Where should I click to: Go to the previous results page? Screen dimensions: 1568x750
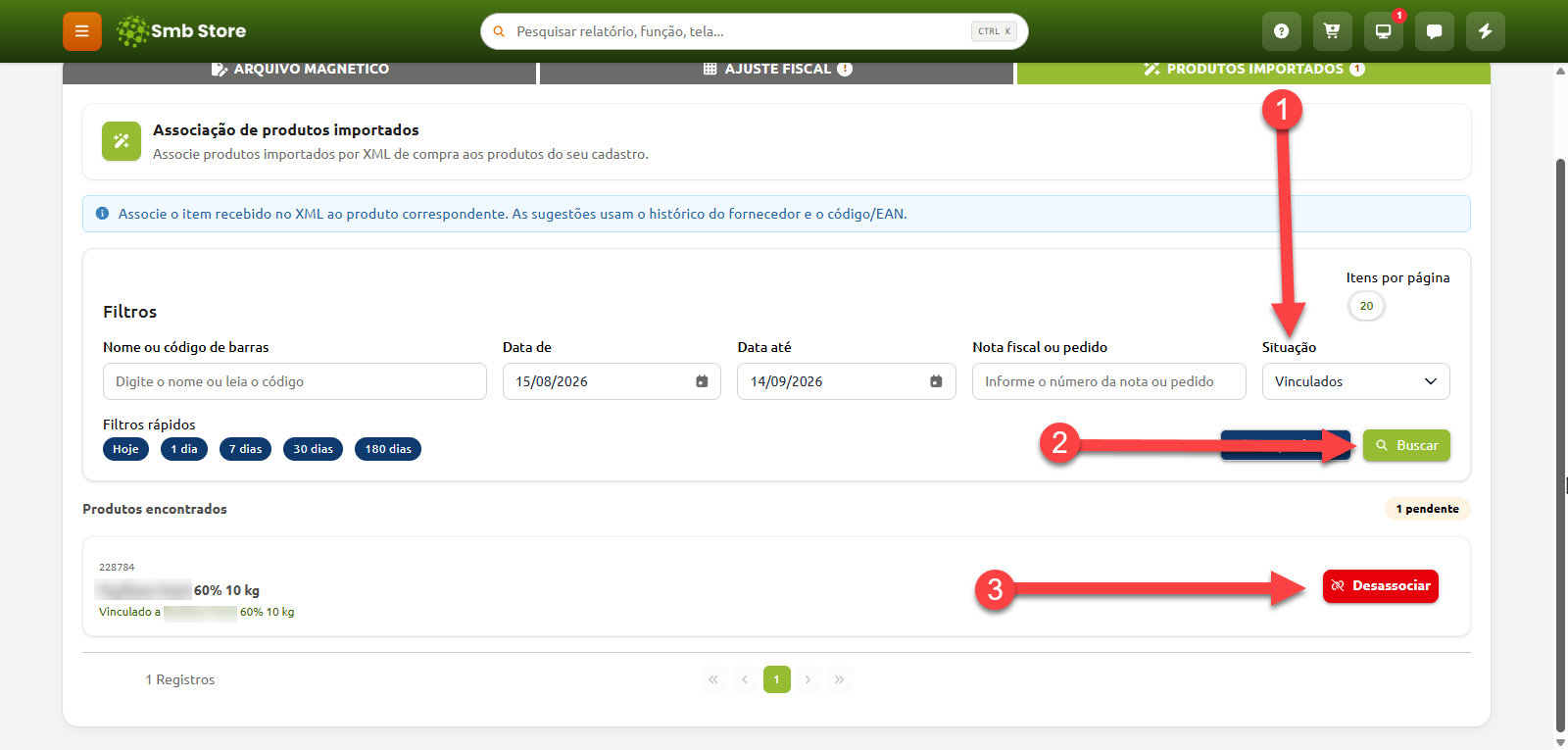click(745, 679)
